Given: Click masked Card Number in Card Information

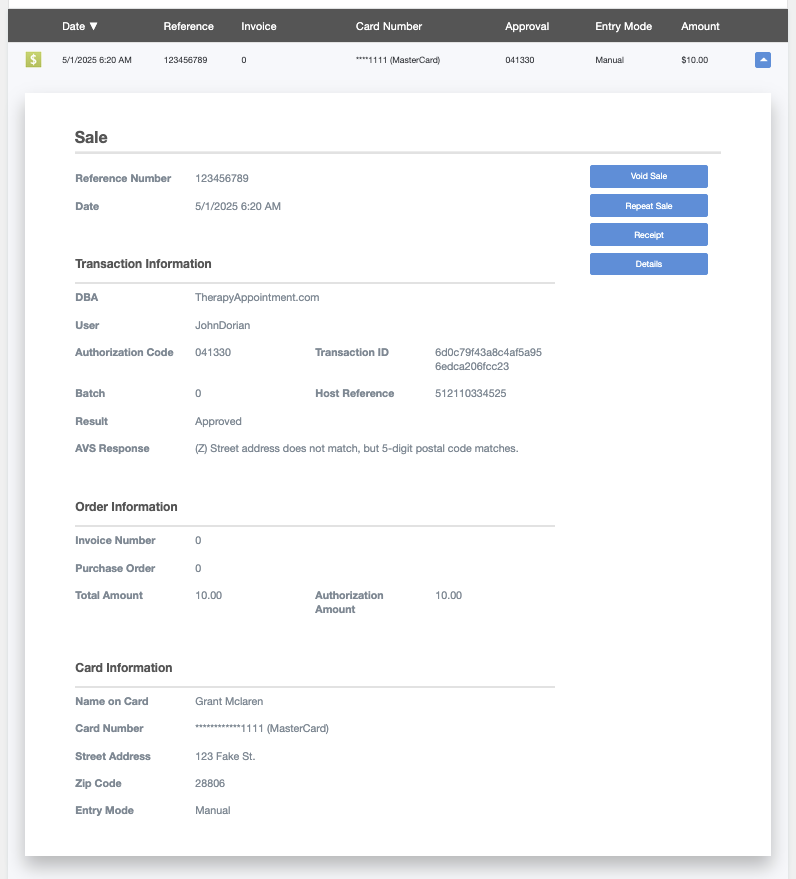Looking at the screenshot, I should (x=262, y=728).
